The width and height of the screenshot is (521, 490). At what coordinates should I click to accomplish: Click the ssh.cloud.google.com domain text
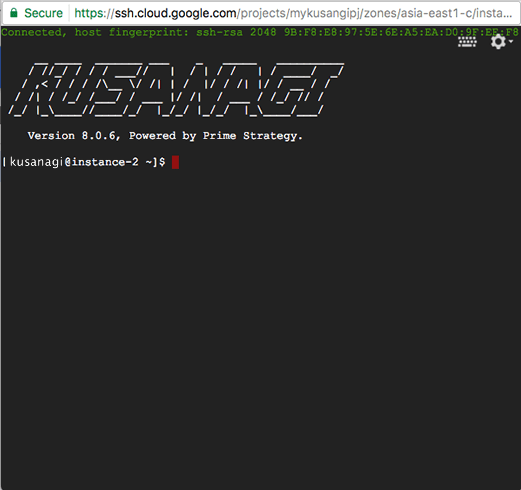[x=176, y=13]
